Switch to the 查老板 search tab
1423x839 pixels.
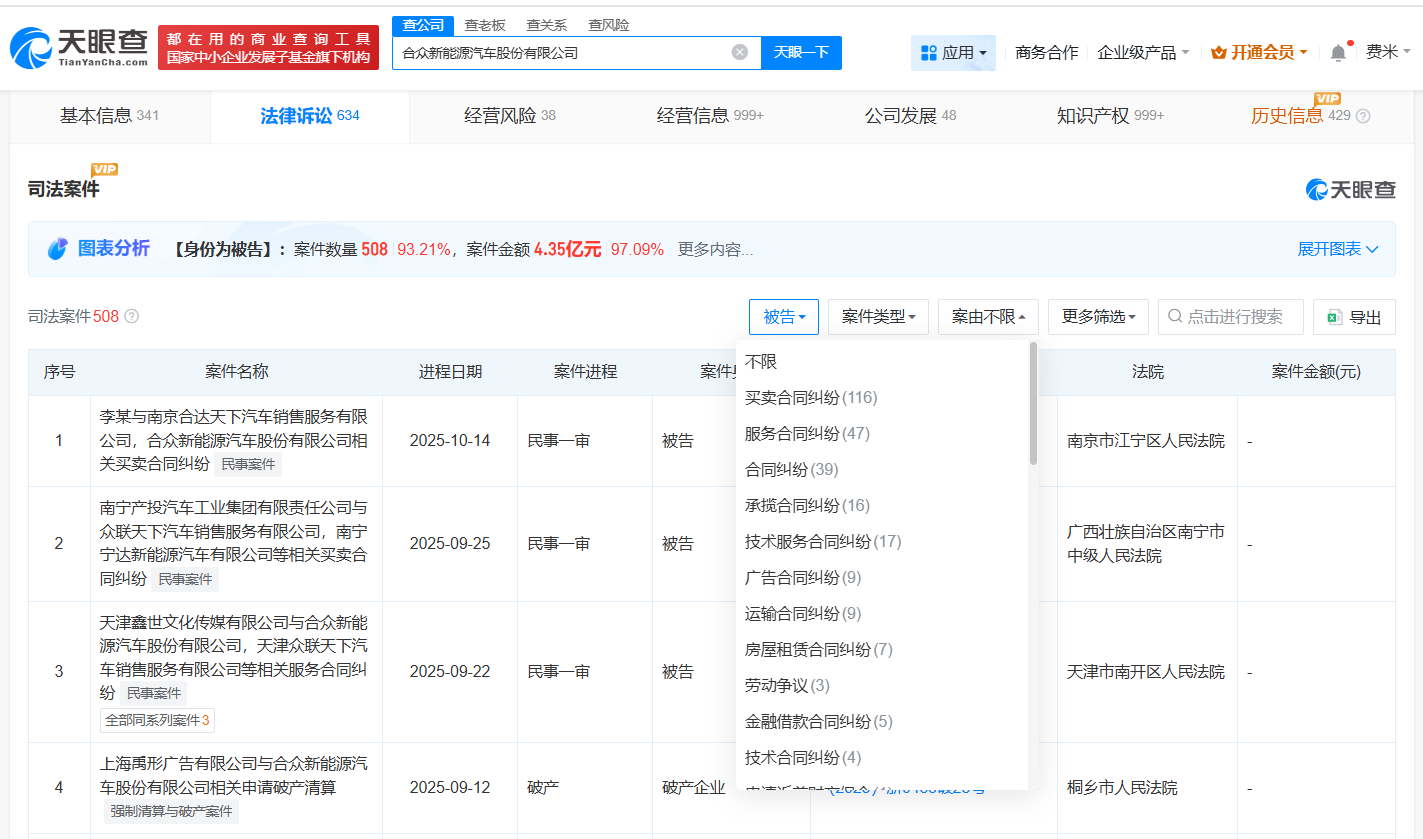(485, 24)
